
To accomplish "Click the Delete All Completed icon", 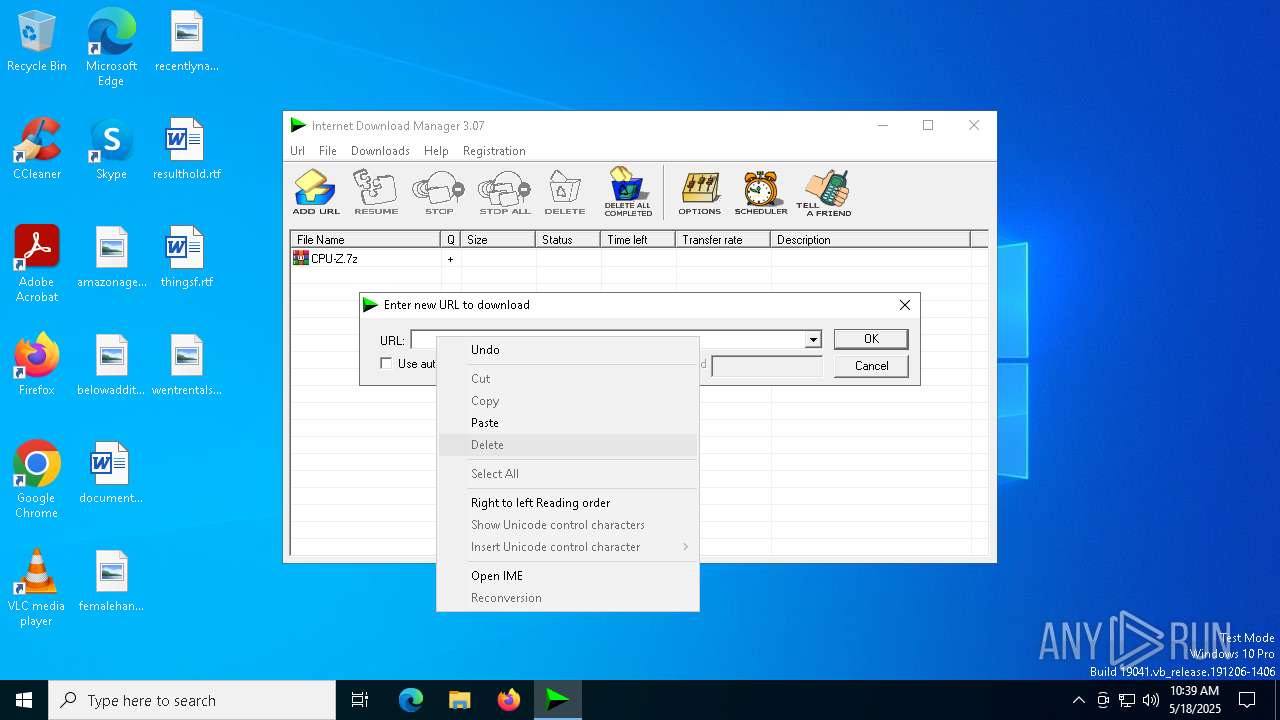I will coord(628,192).
